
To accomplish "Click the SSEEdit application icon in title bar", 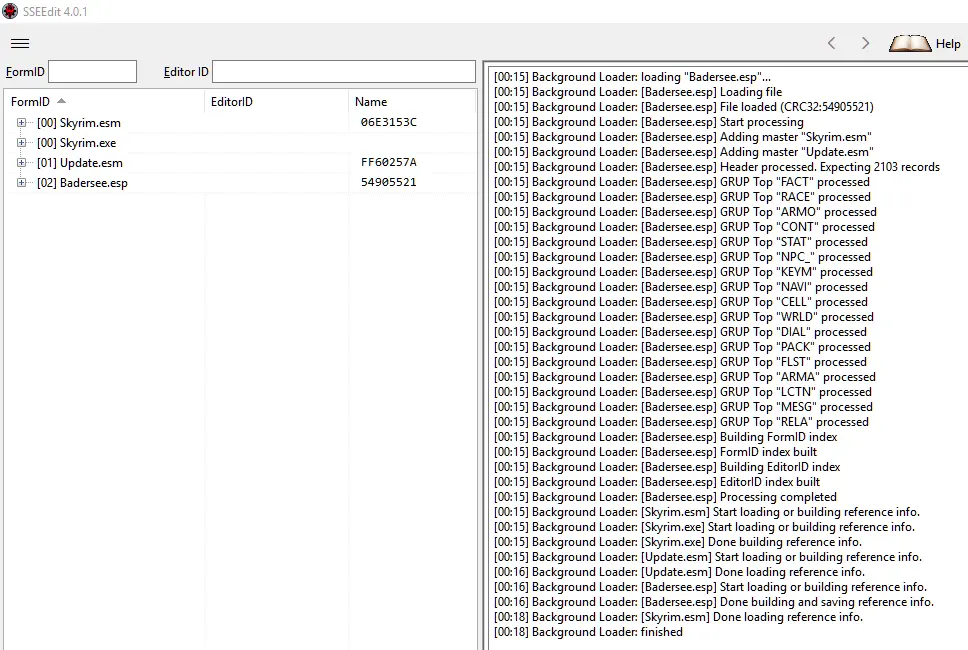I will click(x=10, y=10).
